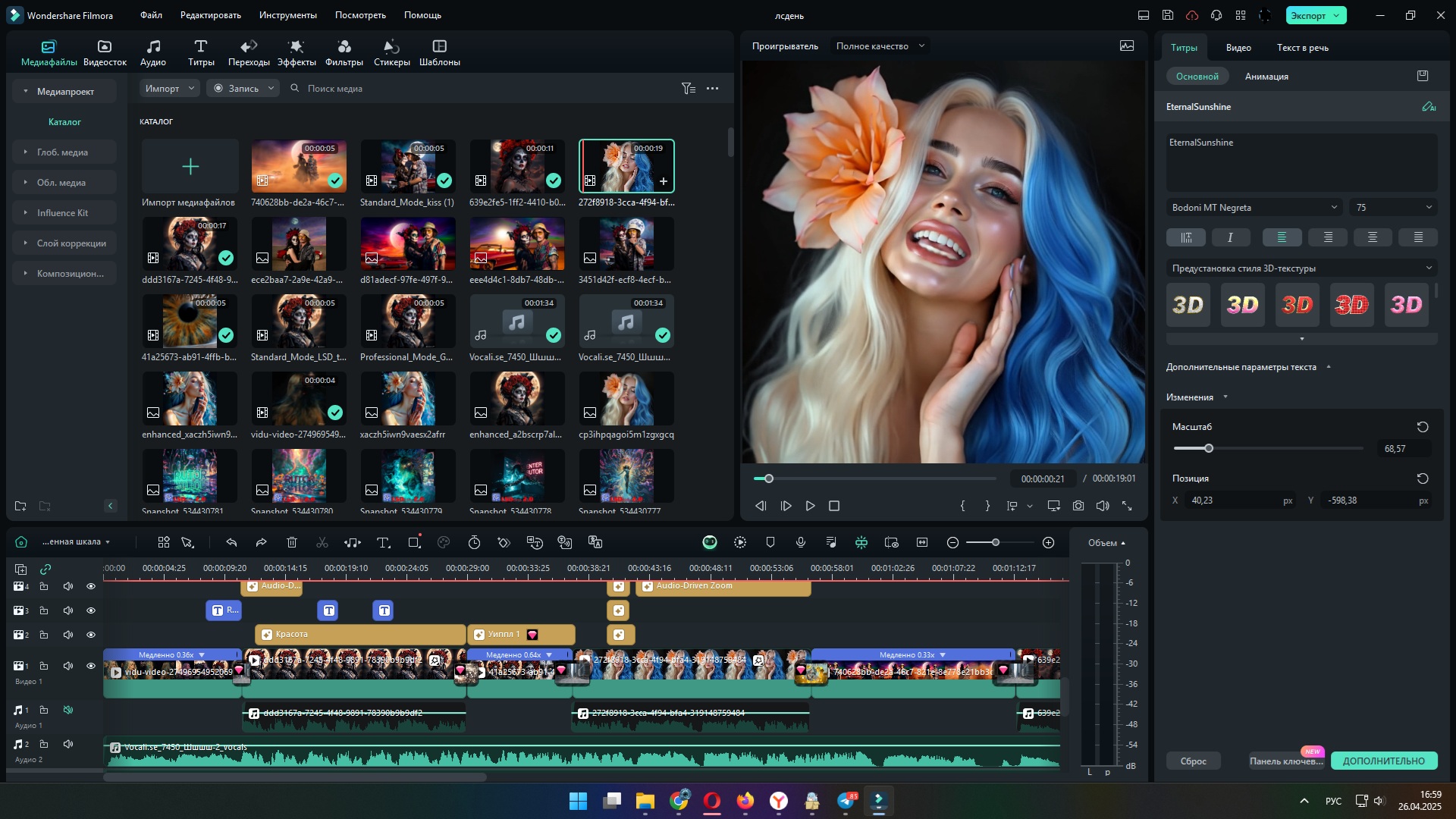
Task: Open the Bodoni MT Negreta font dropdown
Action: click(x=1254, y=207)
